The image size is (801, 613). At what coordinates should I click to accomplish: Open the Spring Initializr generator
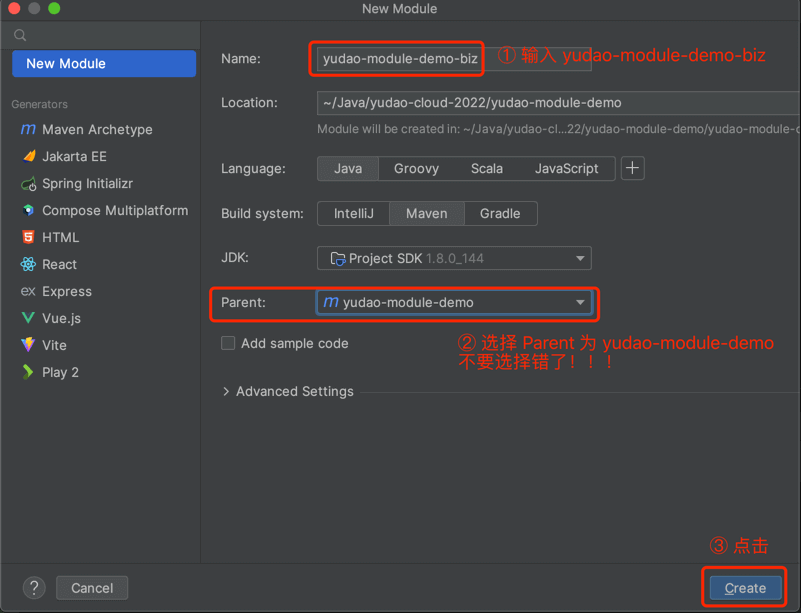87,184
